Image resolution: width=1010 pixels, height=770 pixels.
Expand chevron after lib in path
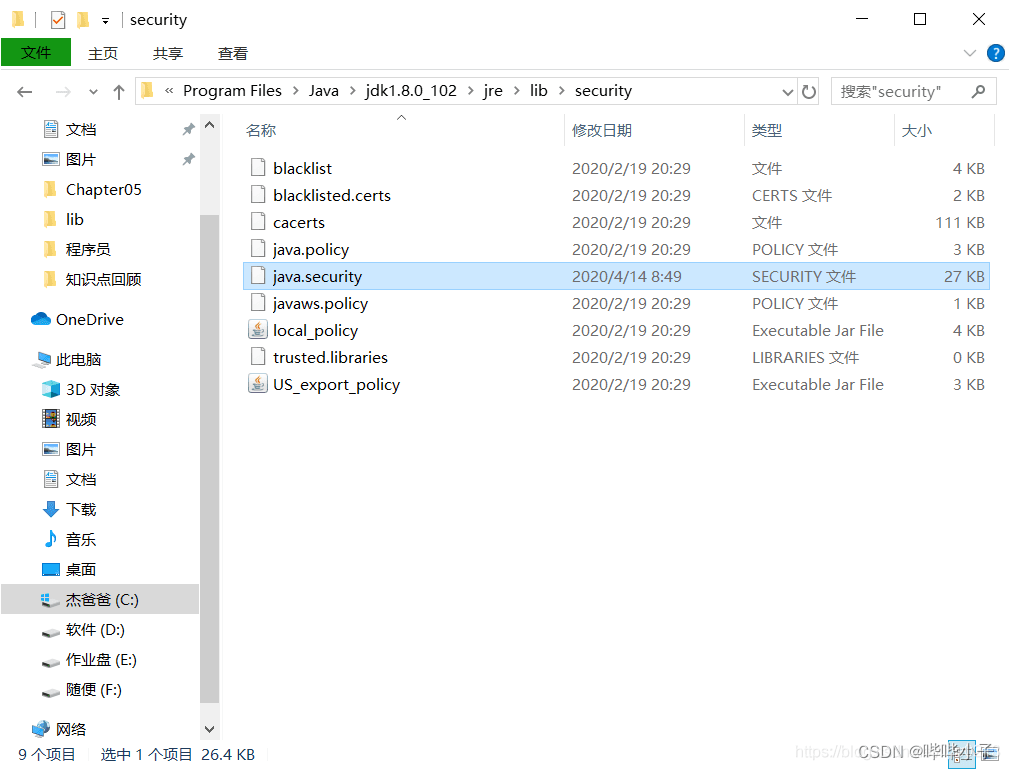(x=562, y=91)
